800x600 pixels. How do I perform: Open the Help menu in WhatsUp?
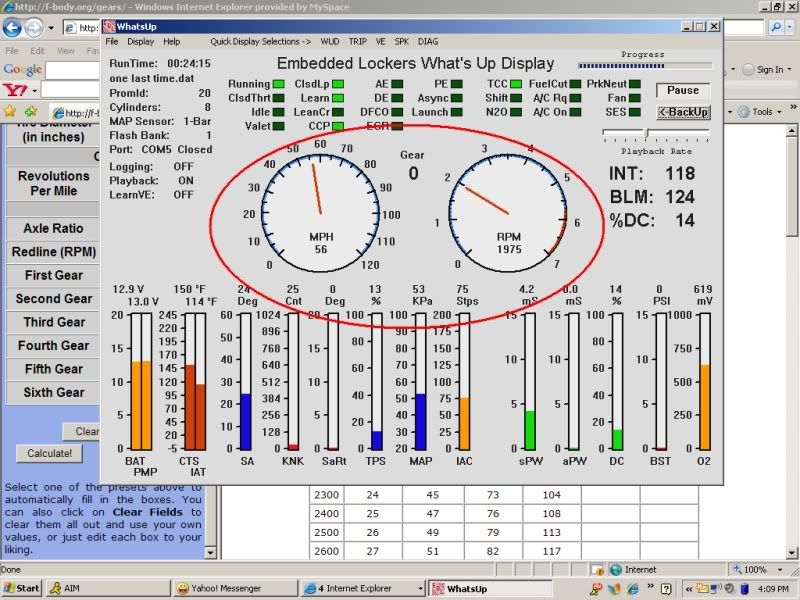point(171,41)
